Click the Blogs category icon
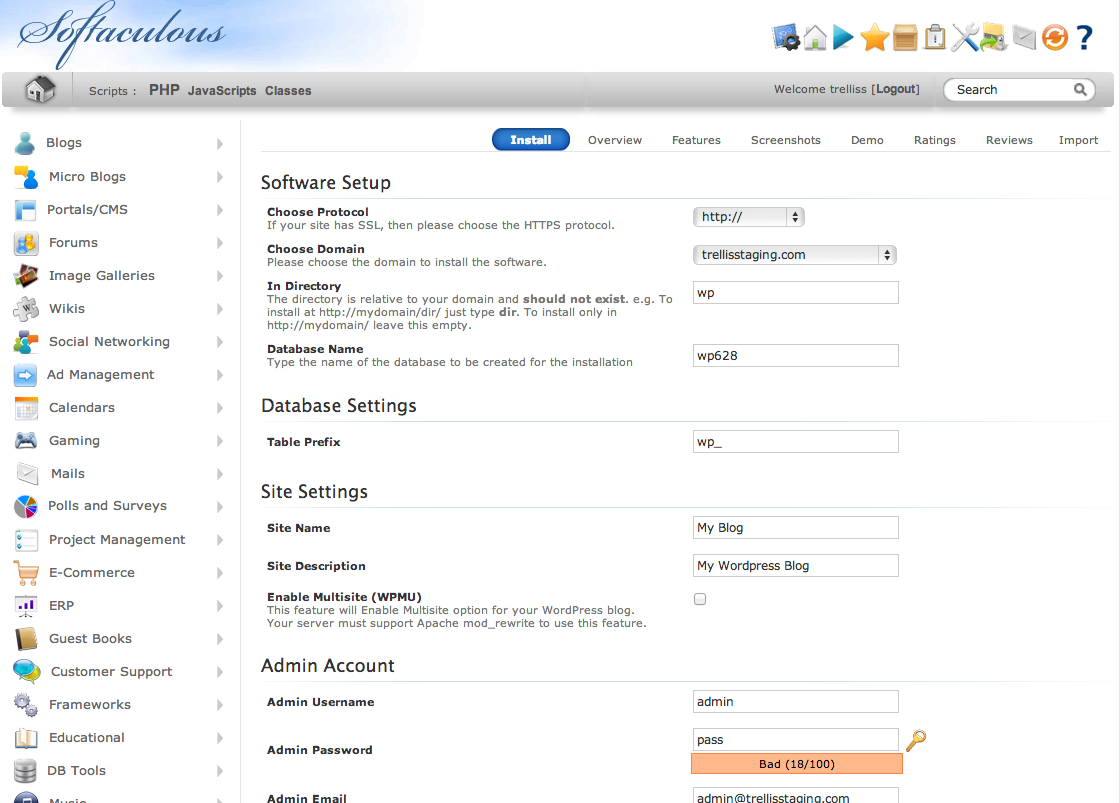The image size is (1120, 803). pyautogui.click(x=25, y=143)
